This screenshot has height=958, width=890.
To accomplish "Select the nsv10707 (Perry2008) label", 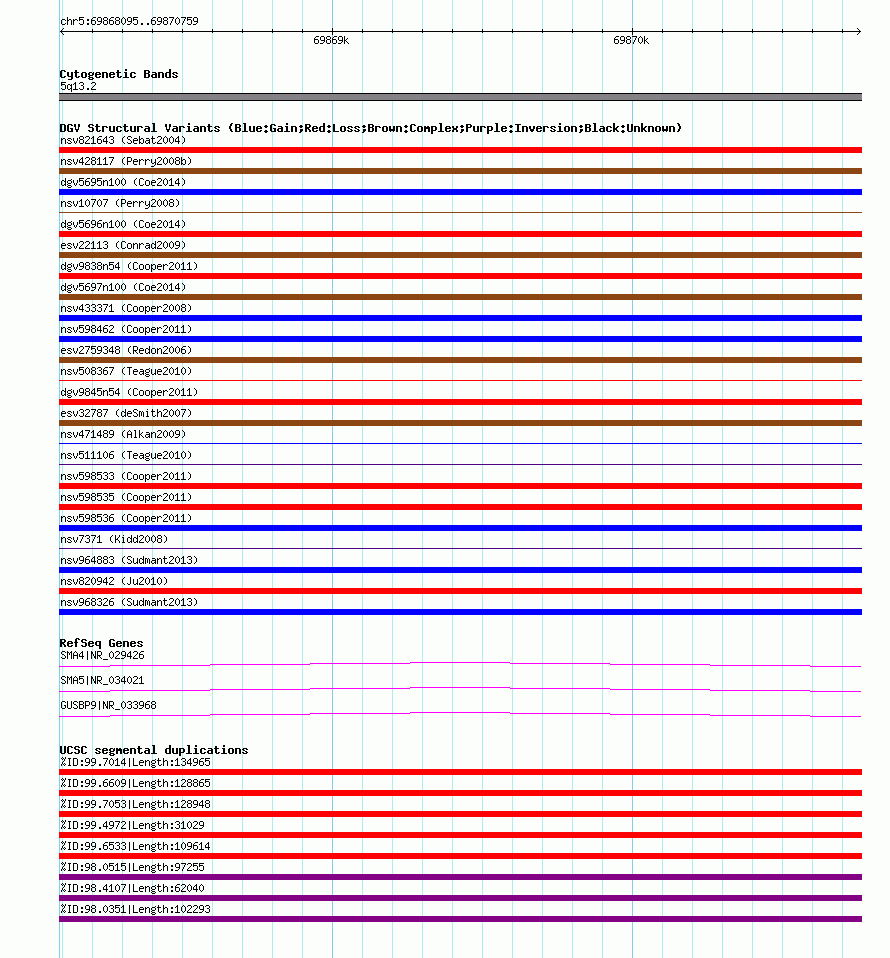I will [120, 203].
